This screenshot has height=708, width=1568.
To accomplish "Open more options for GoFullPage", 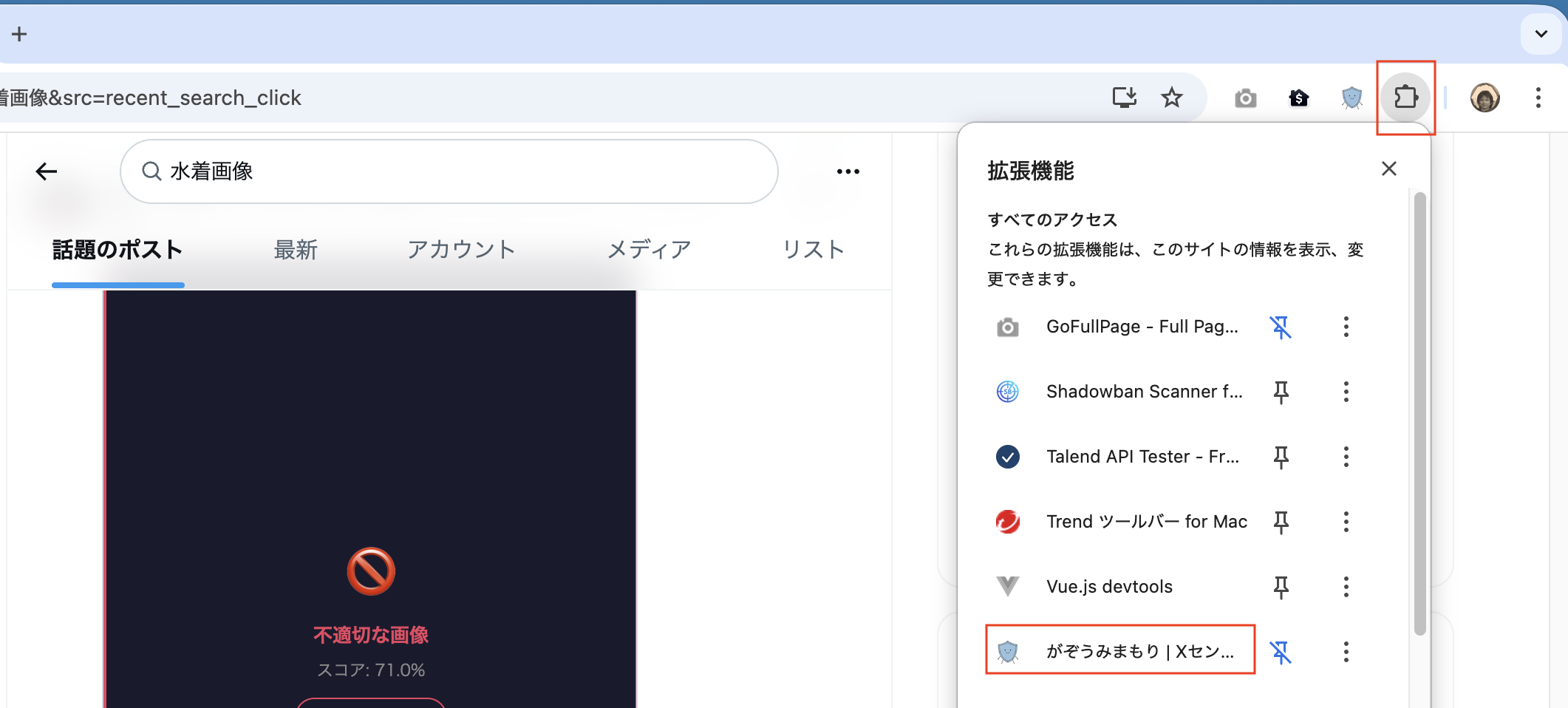I will coord(1346,327).
